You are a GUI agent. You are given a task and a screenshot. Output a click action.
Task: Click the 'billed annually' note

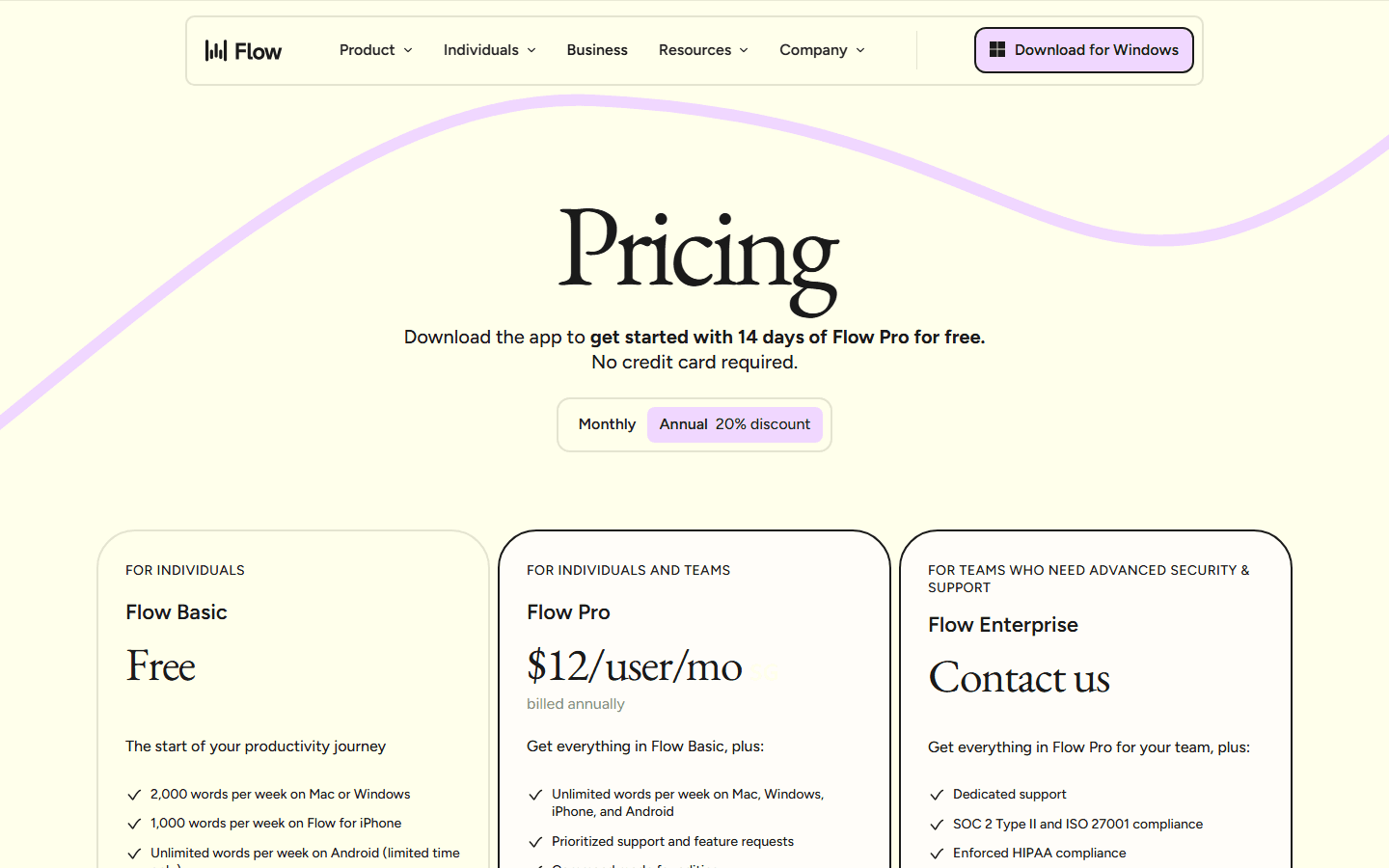(x=576, y=704)
